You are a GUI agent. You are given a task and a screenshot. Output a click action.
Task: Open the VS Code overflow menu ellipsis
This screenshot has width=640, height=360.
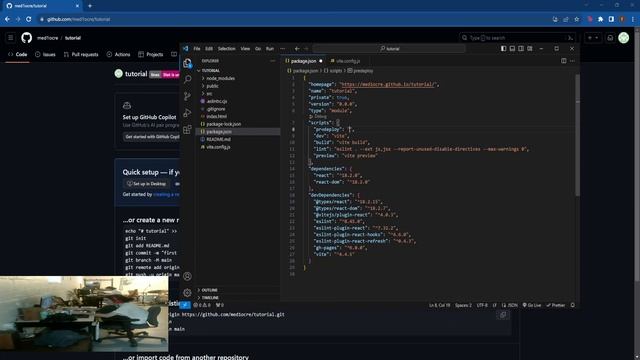coord(282,49)
